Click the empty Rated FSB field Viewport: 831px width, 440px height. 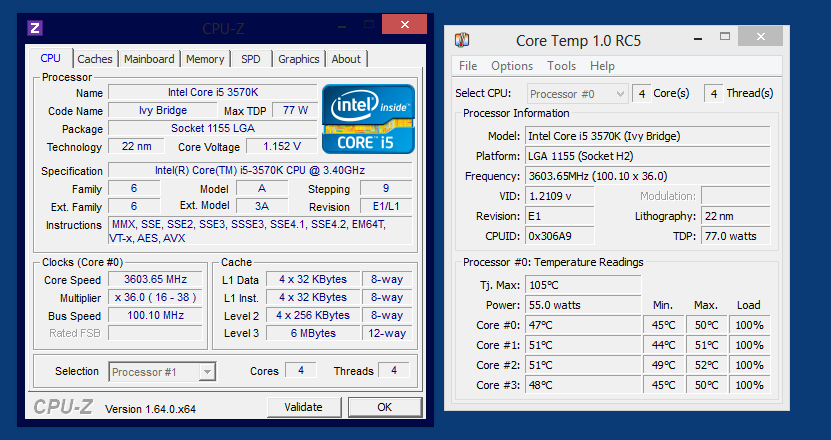[x=155, y=333]
